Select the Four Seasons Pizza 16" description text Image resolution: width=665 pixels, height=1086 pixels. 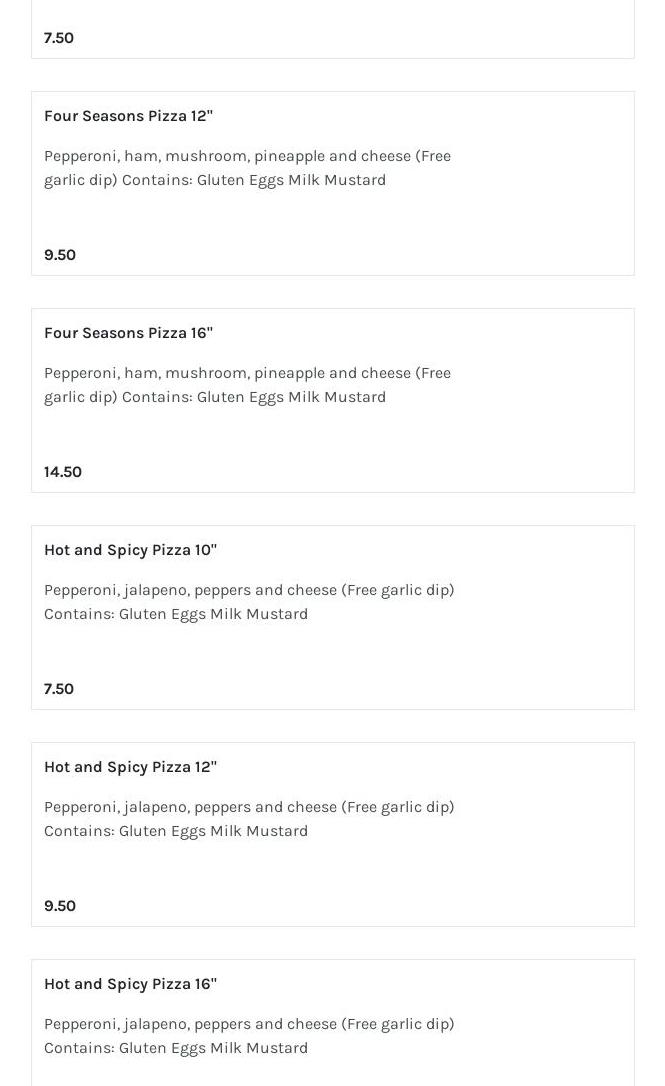(247, 385)
